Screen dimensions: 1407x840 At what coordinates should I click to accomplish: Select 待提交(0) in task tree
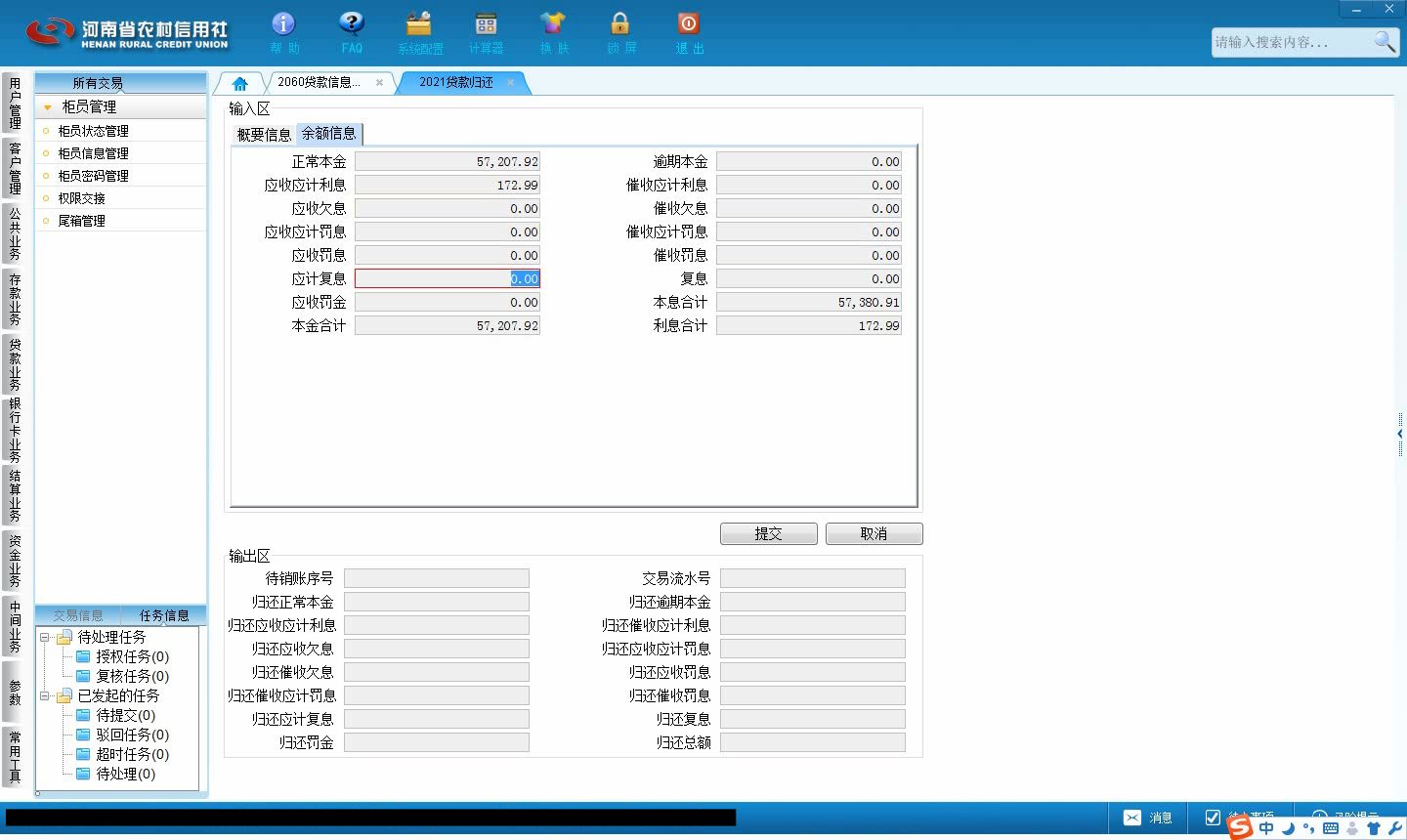click(125, 715)
